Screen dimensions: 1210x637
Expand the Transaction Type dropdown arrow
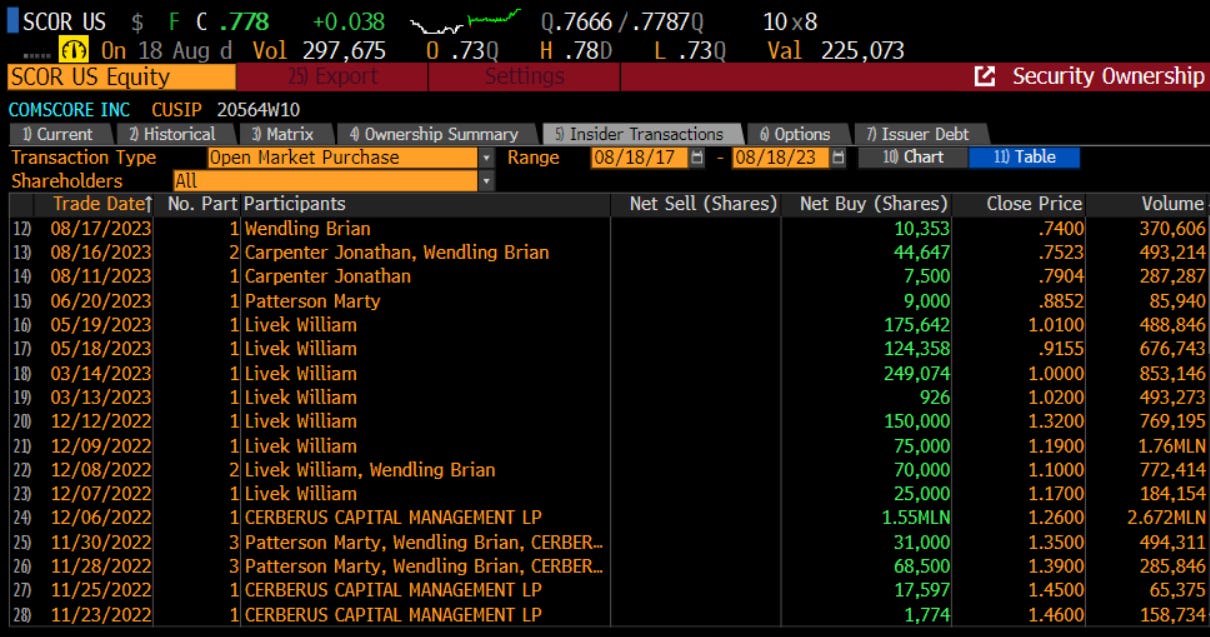[487, 157]
